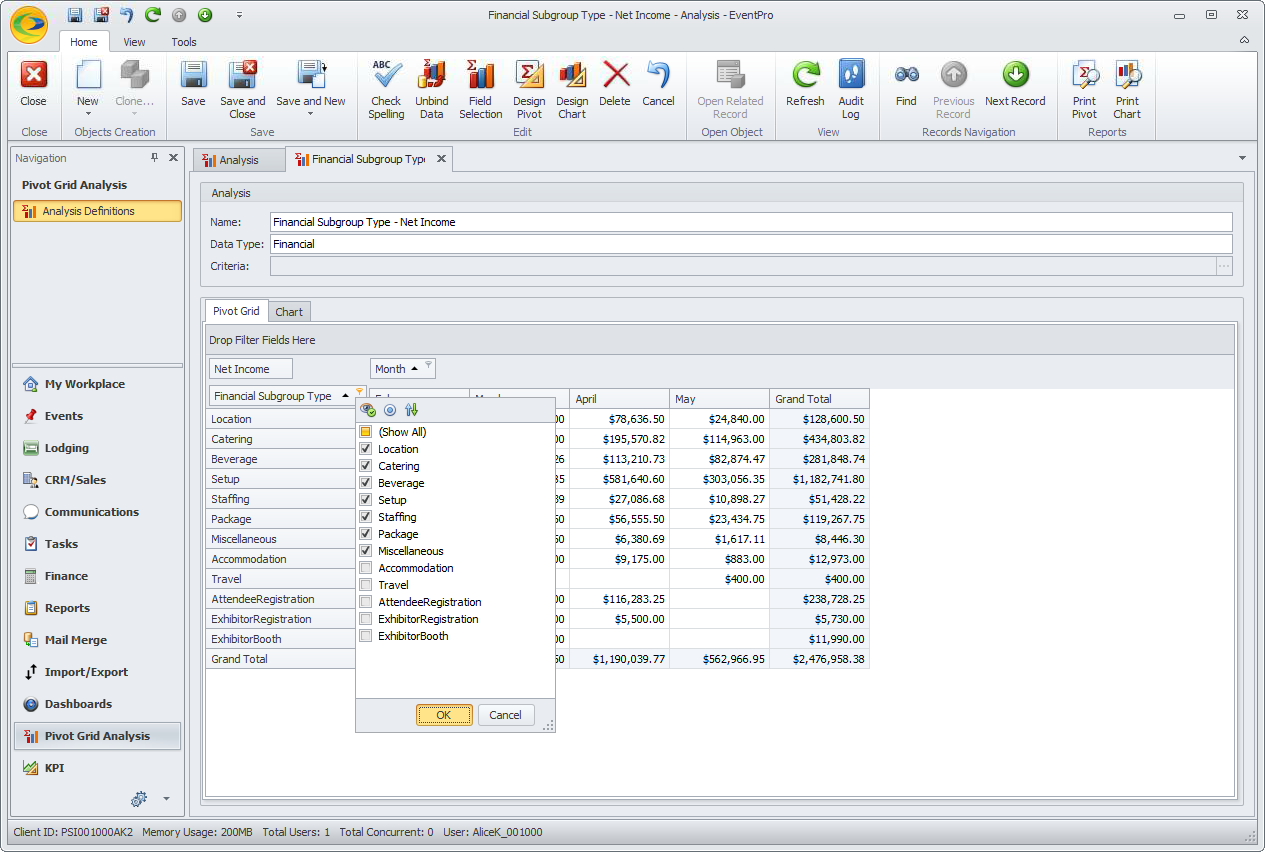The image size is (1265, 852).
Task: Open Analysis Definitions in navigation
Action: coord(97,211)
